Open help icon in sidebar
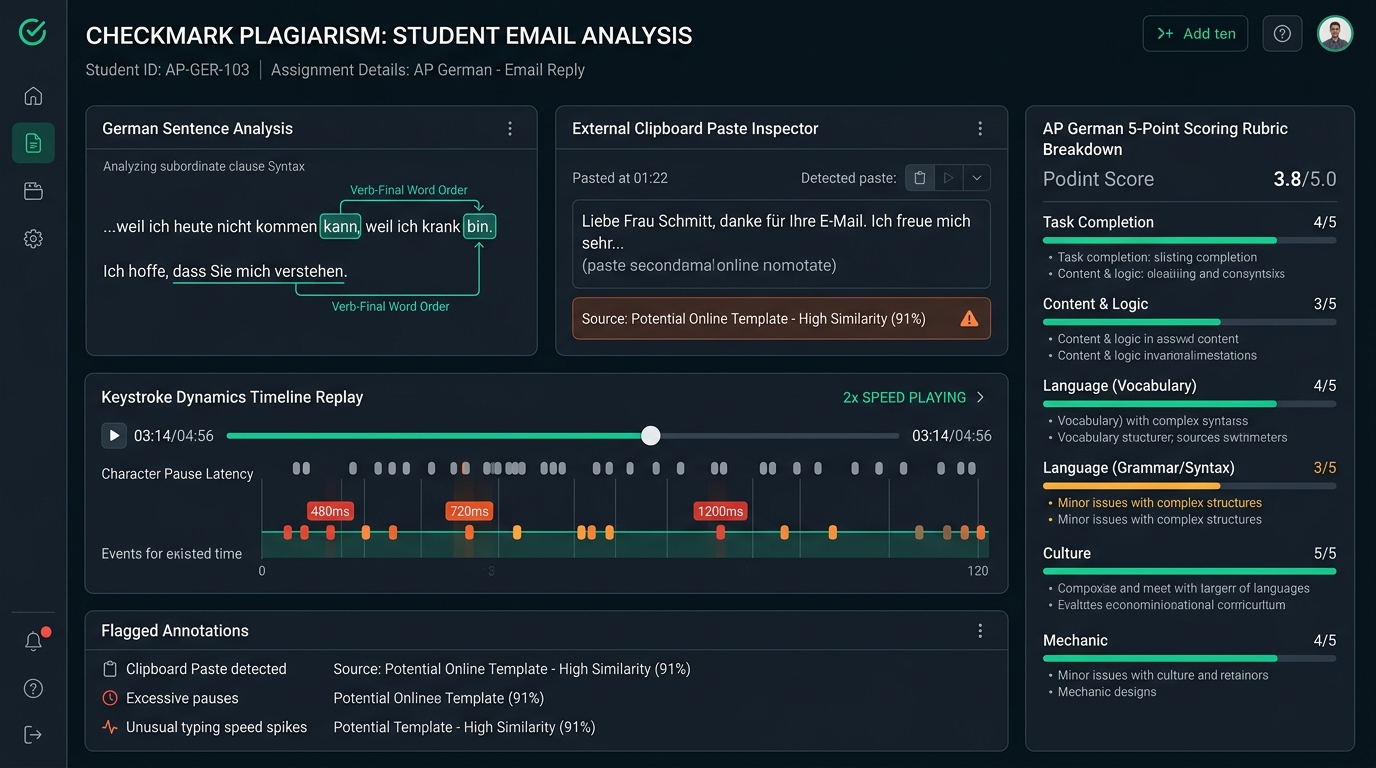This screenshot has height=768, width=1376. (33, 688)
